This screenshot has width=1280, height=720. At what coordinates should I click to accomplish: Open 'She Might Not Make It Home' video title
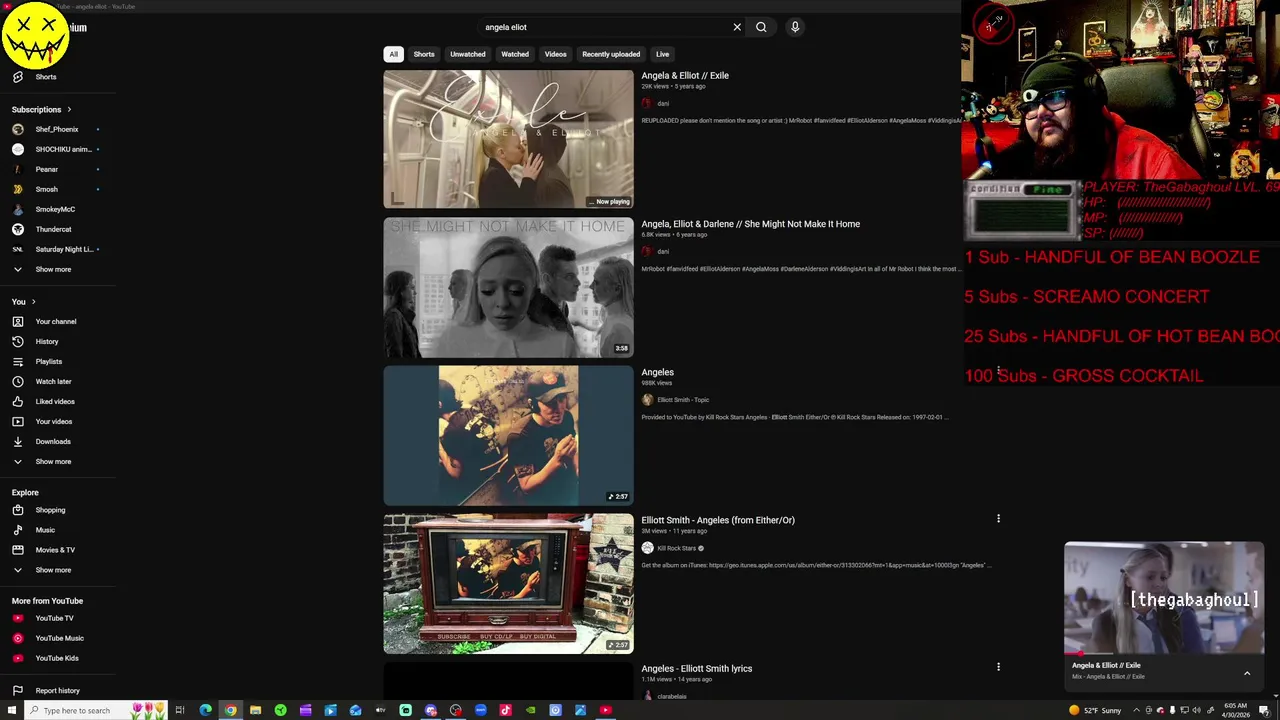[x=750, y=224]
